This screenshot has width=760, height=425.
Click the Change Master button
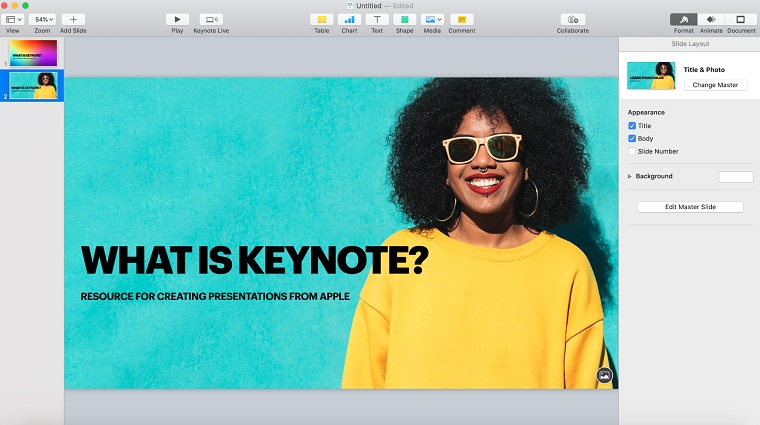[x=715, y=85]
